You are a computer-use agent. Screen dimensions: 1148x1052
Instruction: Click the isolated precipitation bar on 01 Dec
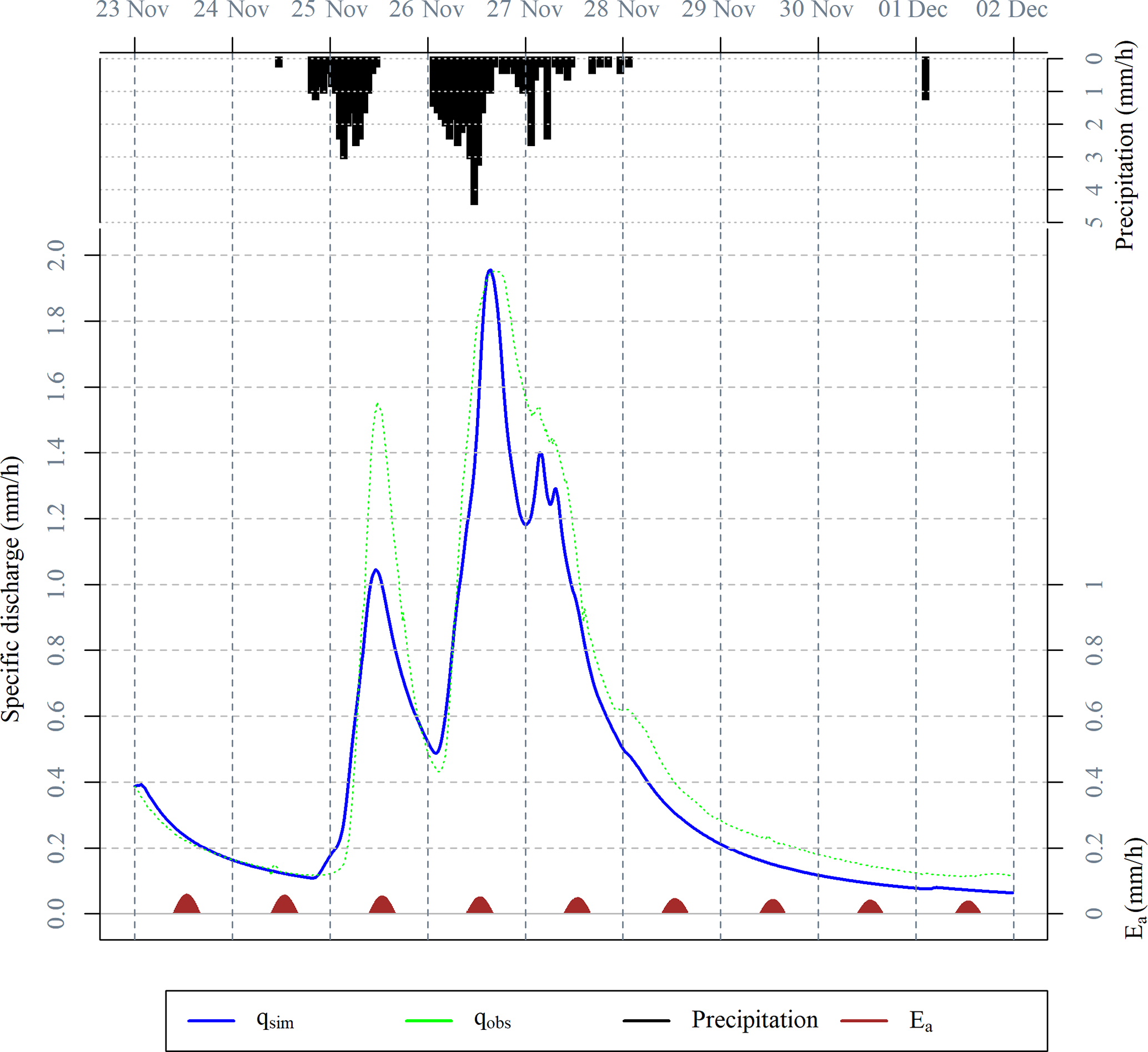(x=925, y=79)
